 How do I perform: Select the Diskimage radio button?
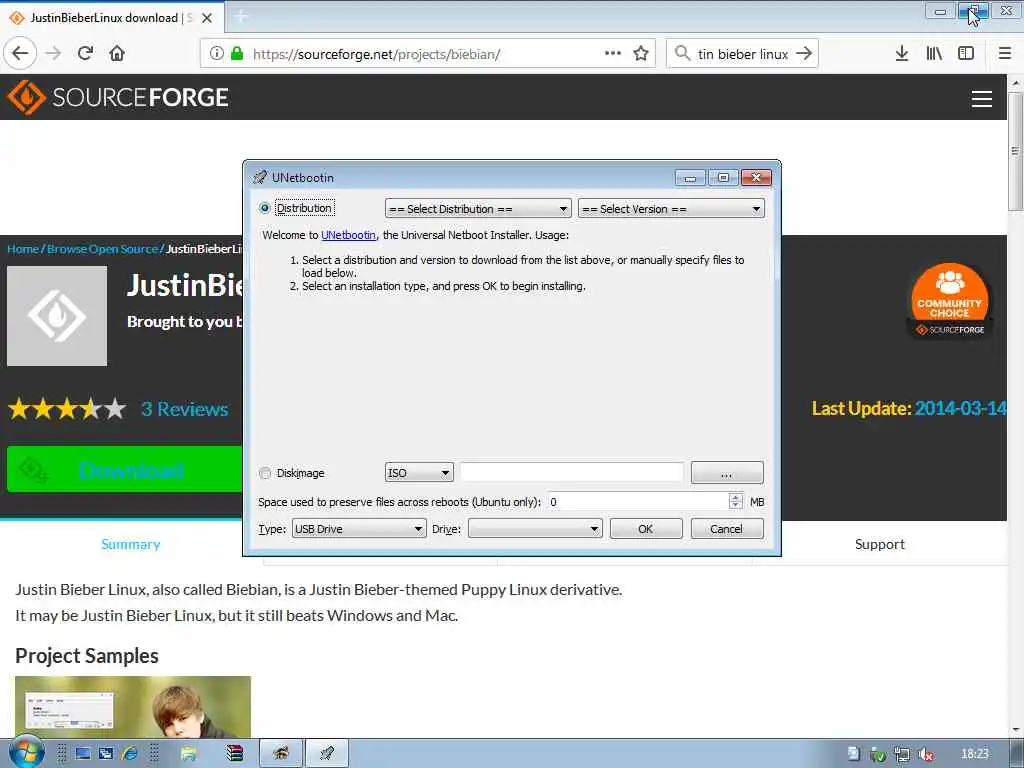pos(264,473)
